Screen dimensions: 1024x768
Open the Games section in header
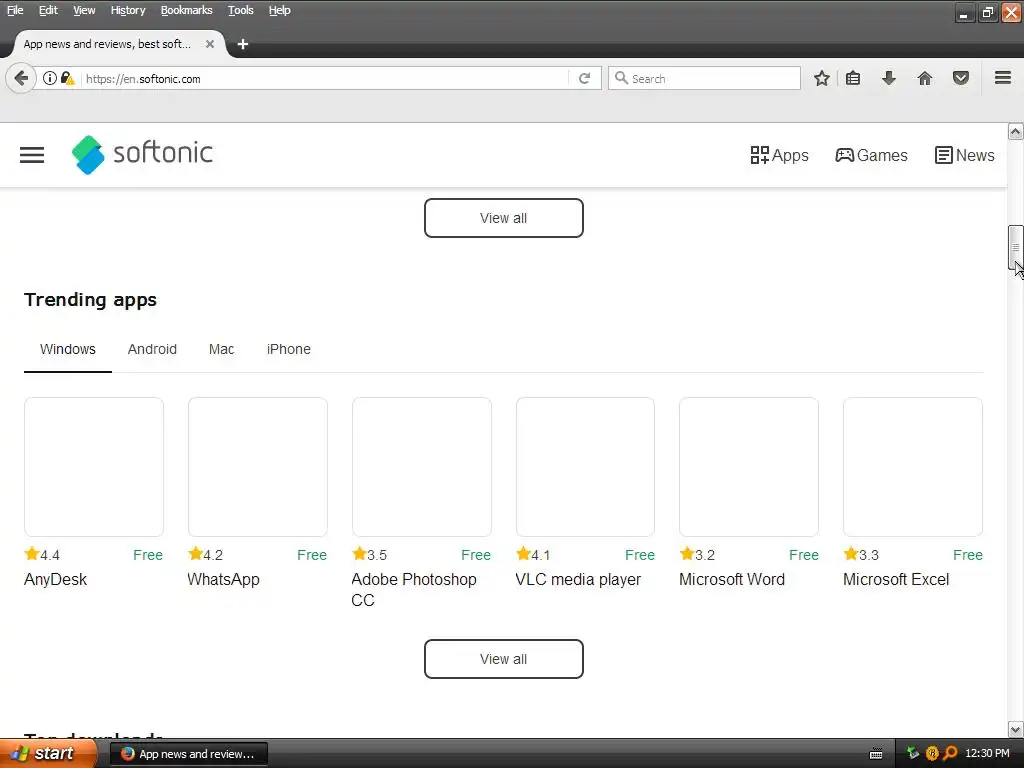click(871, 155)
